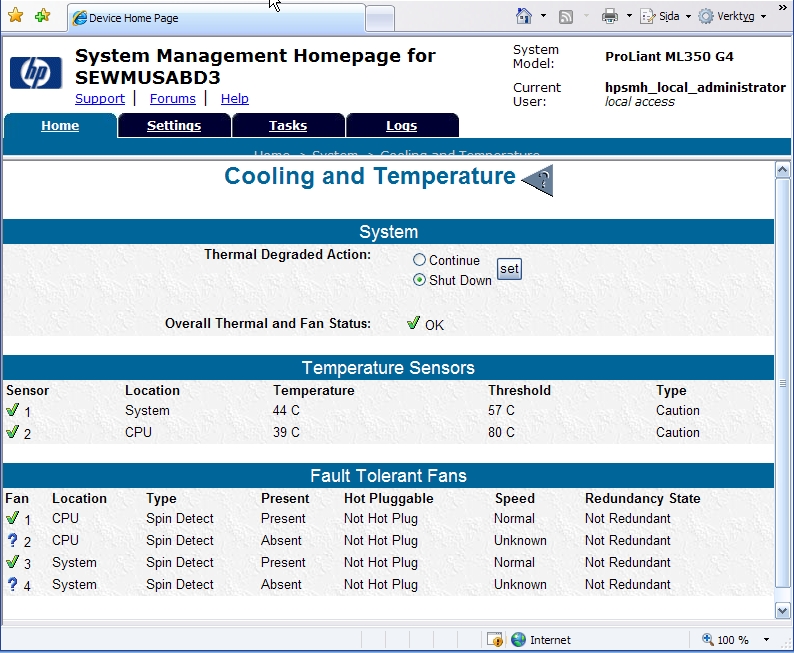
Task: Open the zoom level dropdown arrow
Action: point(767,640)
